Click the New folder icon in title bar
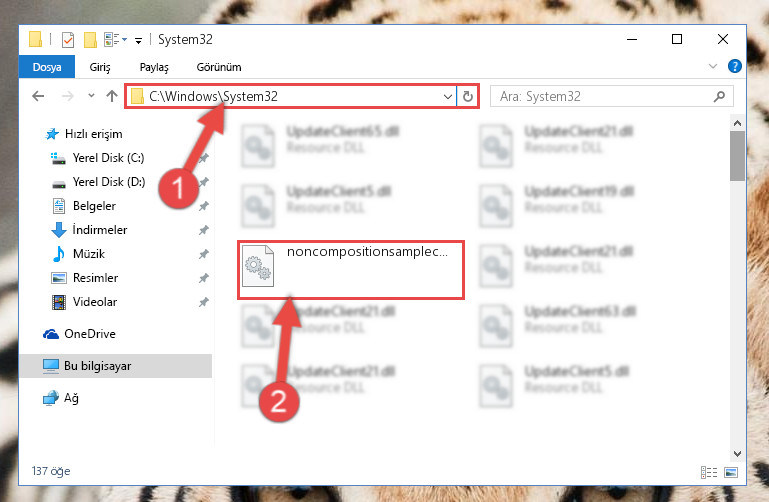This screenshot has height=502, width=769. pos(90,40)
